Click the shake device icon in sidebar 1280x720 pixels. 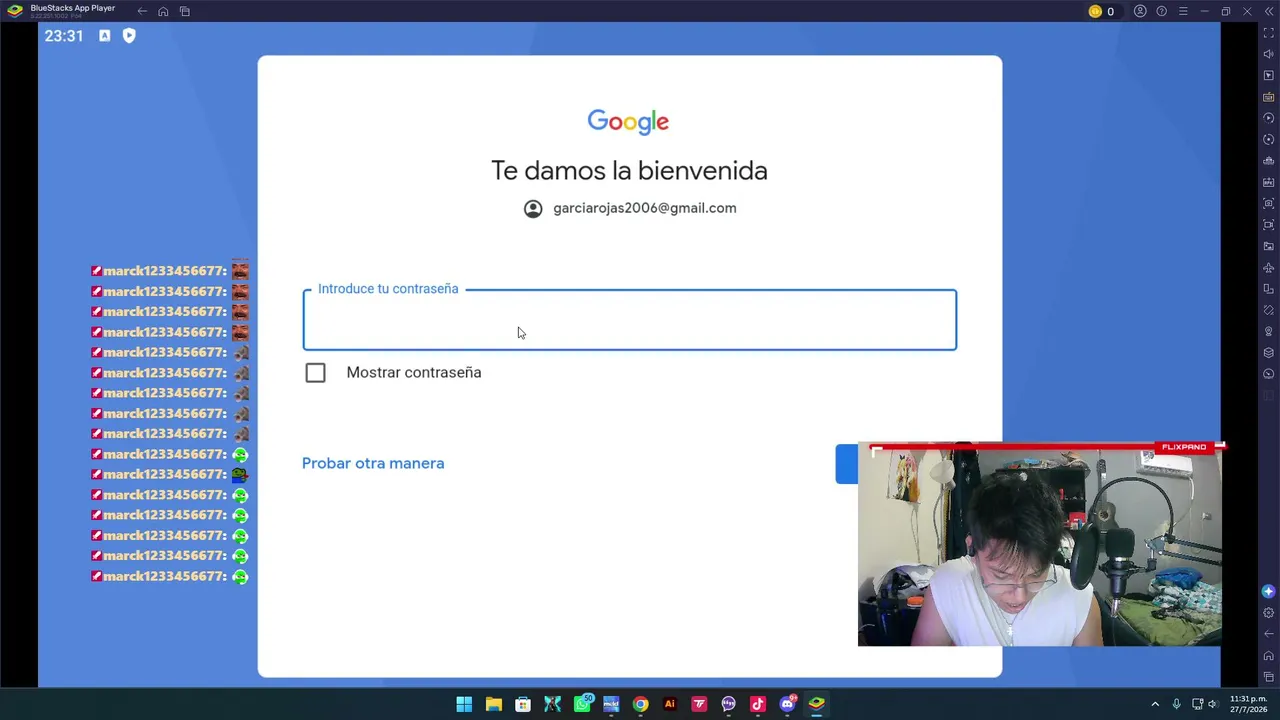point(1269,310)
